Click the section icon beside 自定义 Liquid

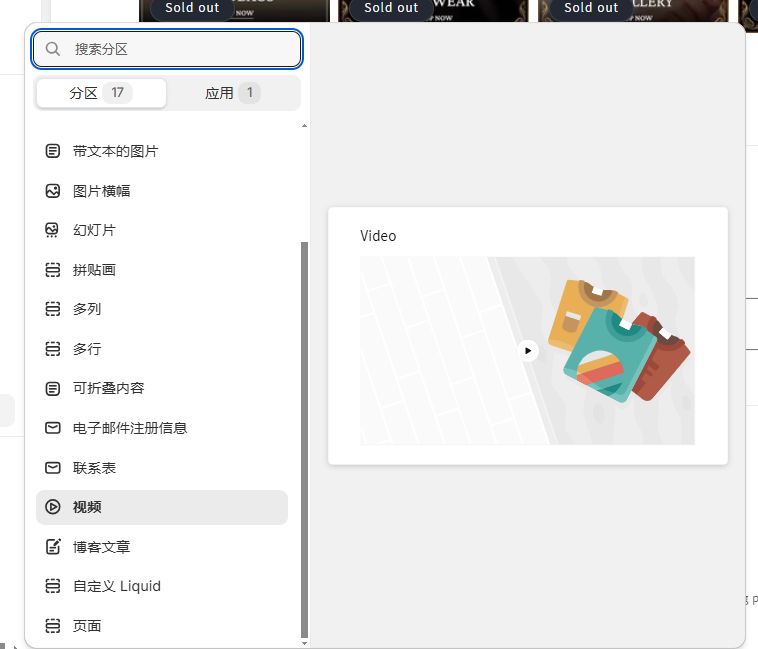pyautogui.click(x=53, y=586)
